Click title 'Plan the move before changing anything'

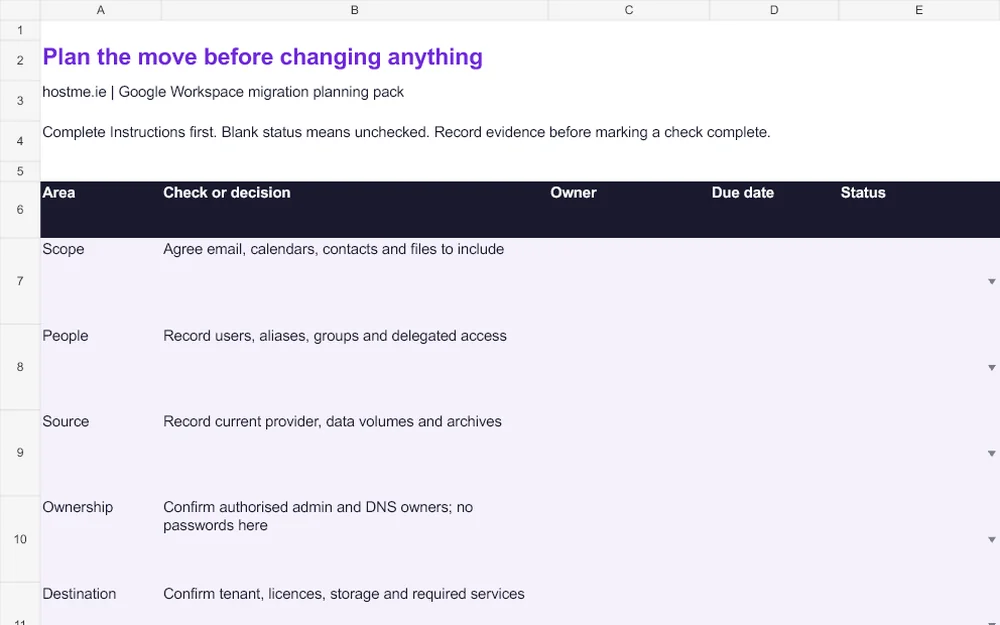tap(262, 57)
